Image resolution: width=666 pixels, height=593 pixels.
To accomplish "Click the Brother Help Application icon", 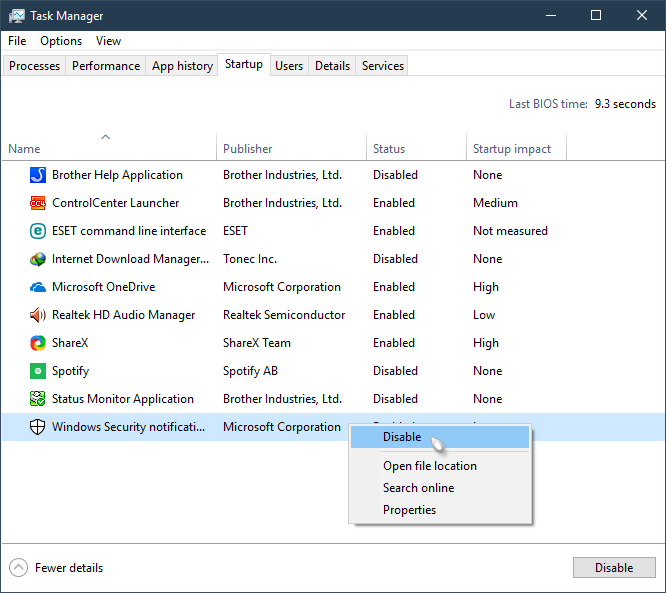I will tap(38, 175).
